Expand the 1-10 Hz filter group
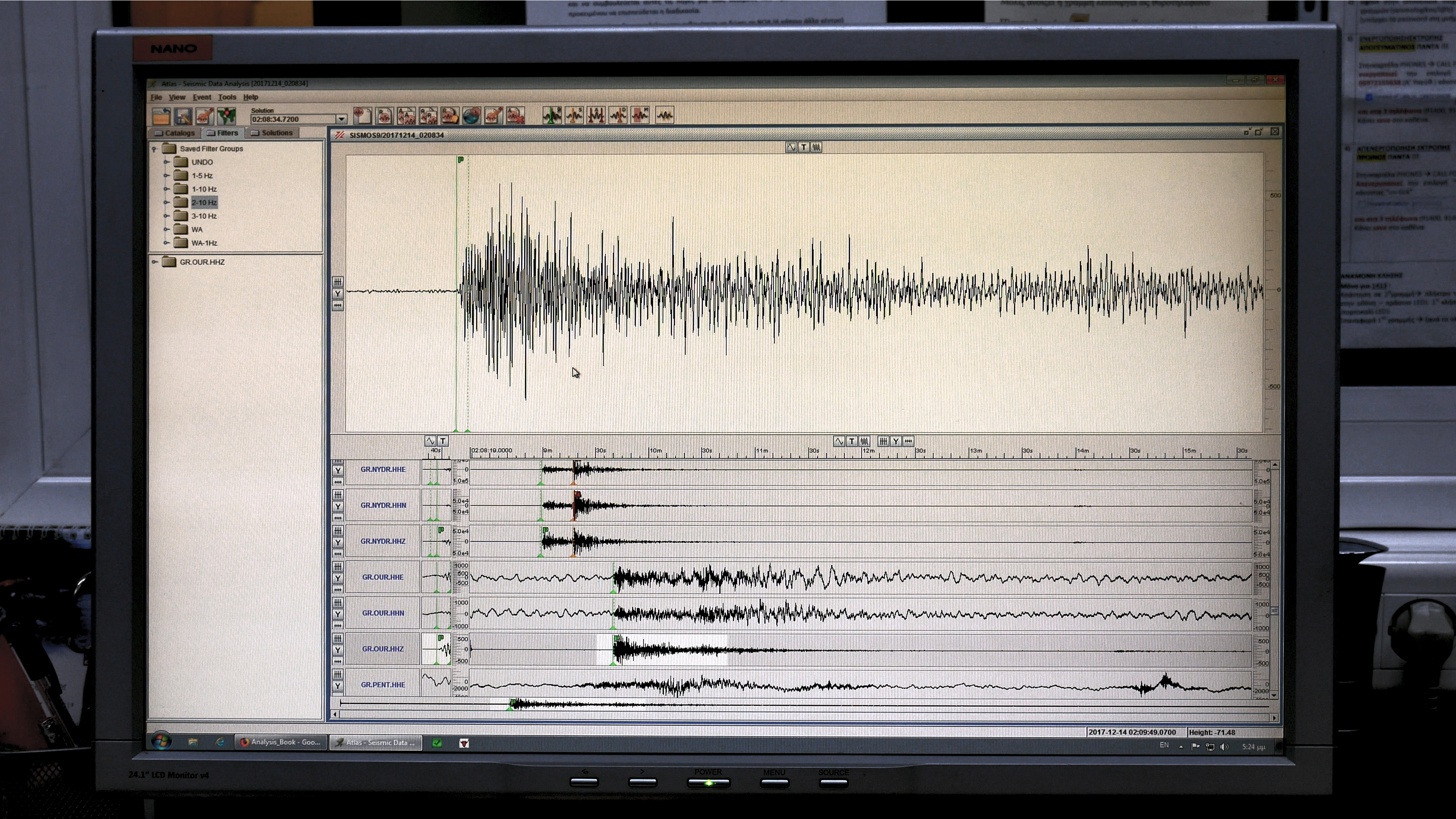The width and height of the screenshot is (1456, 819). coord(167,189)
